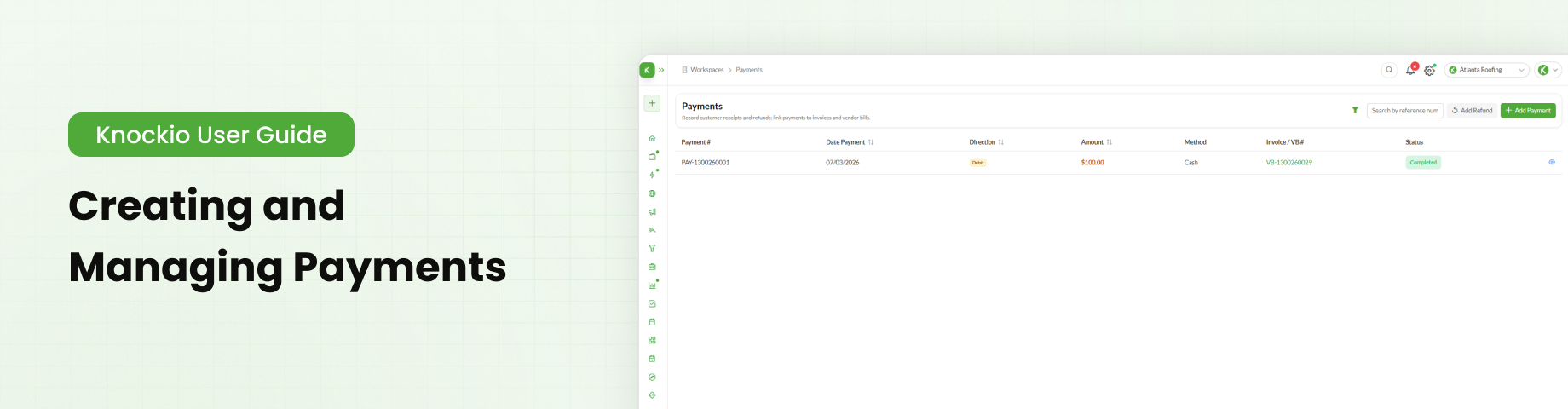Image resolution: width=1568 pixels, height=409 pixels.
Task: Open the checkmark tasks icon in sidebar
Action: click(x=652, y=303)
